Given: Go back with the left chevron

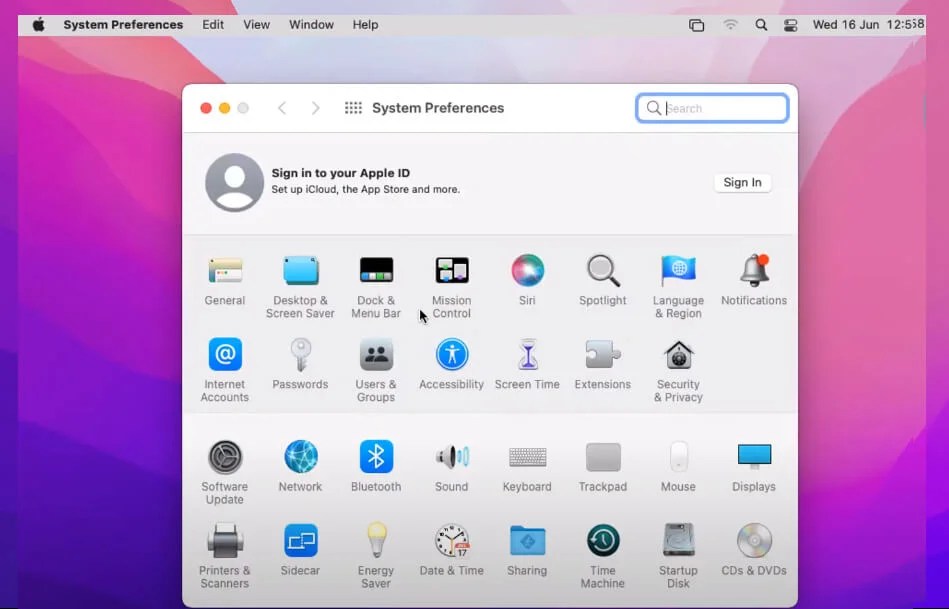Looking at the screenshot, I should [282, 108].
